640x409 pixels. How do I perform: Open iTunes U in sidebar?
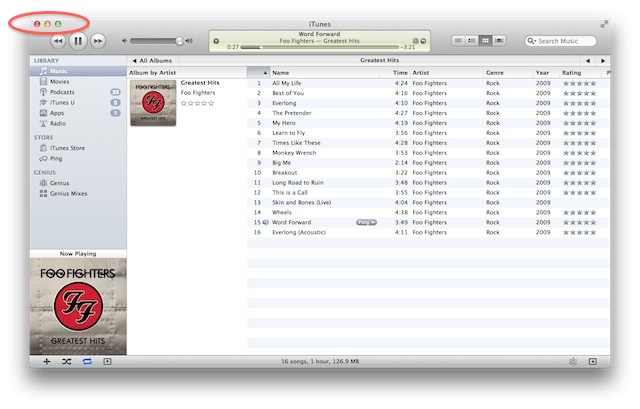point(78,102)
